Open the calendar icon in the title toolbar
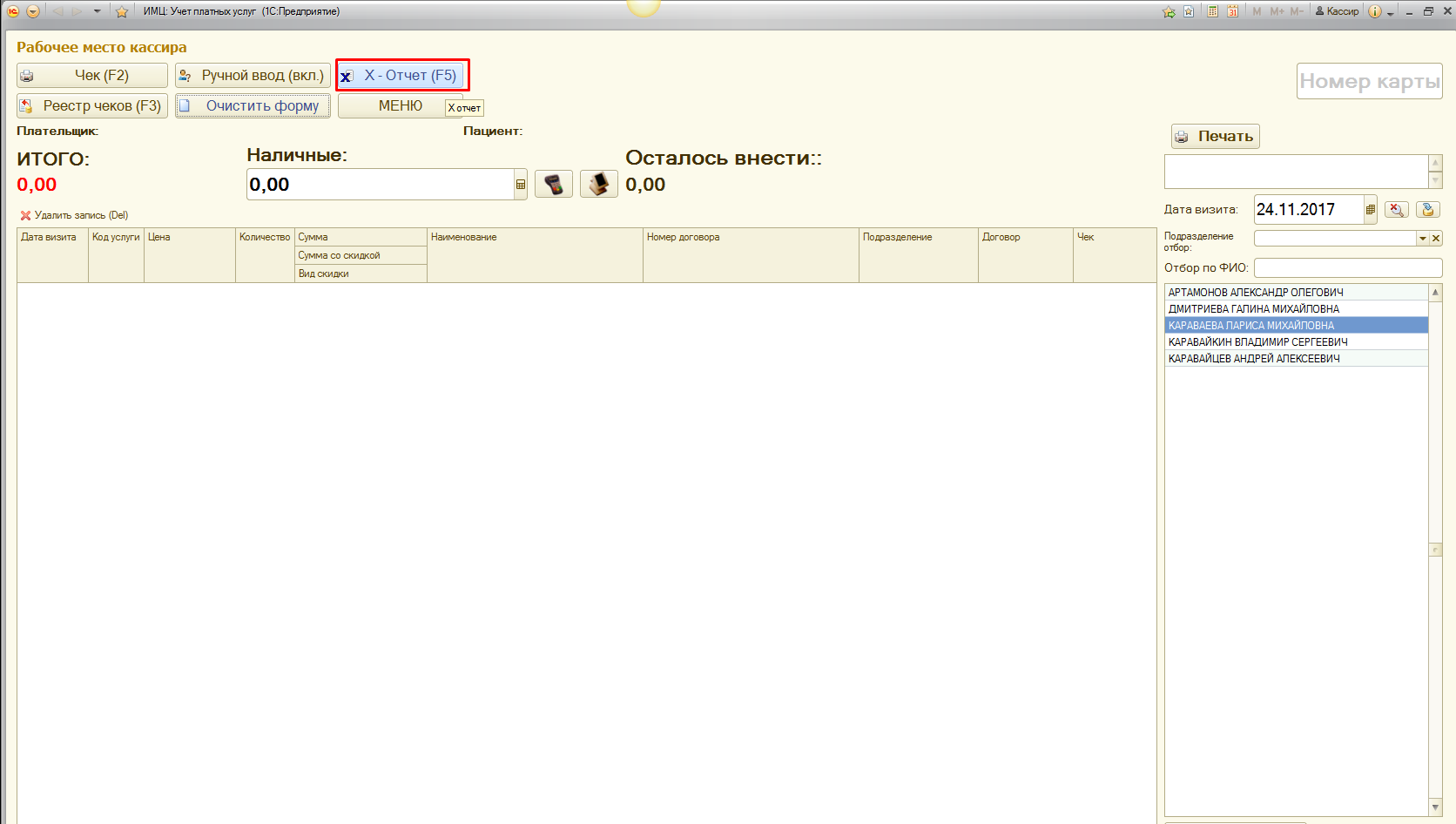1456x824 pixels. (x=1232, y=11)
